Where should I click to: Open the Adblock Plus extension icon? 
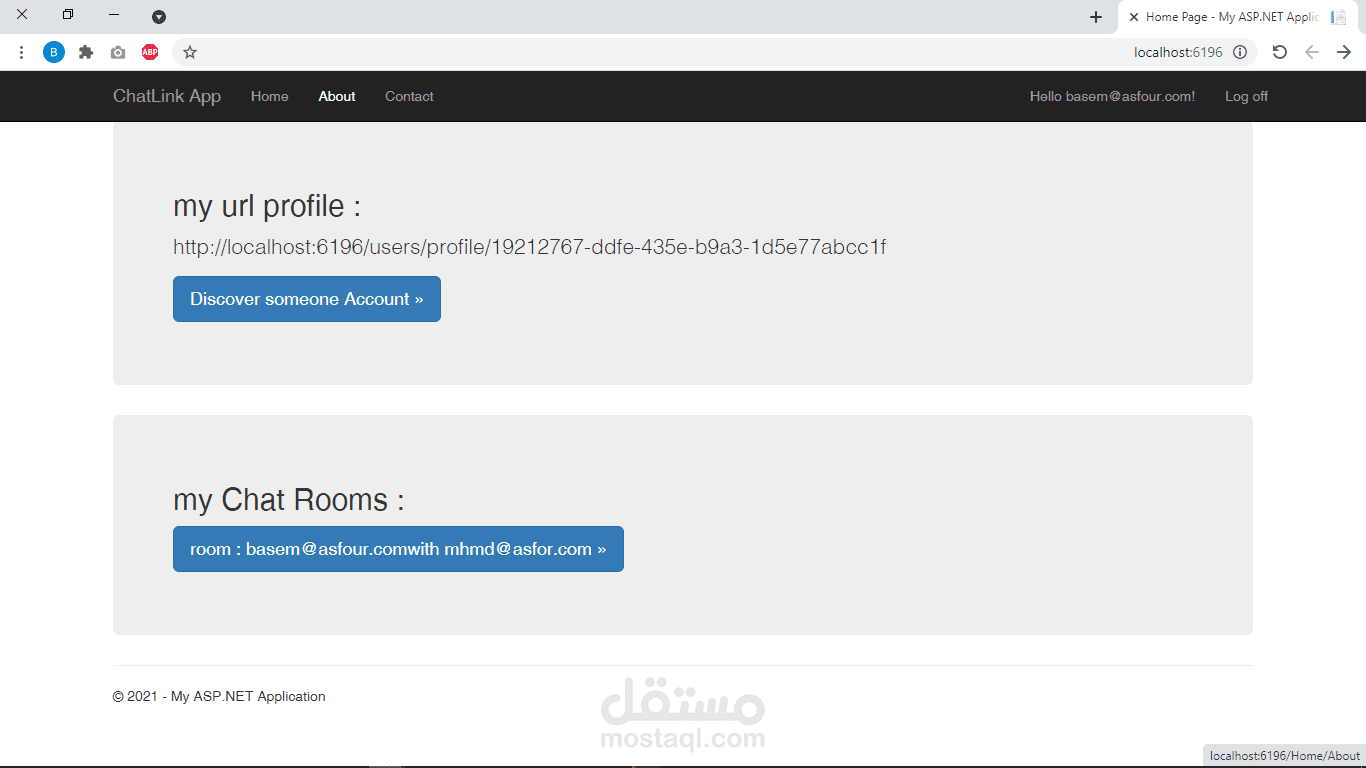(150, 52)
